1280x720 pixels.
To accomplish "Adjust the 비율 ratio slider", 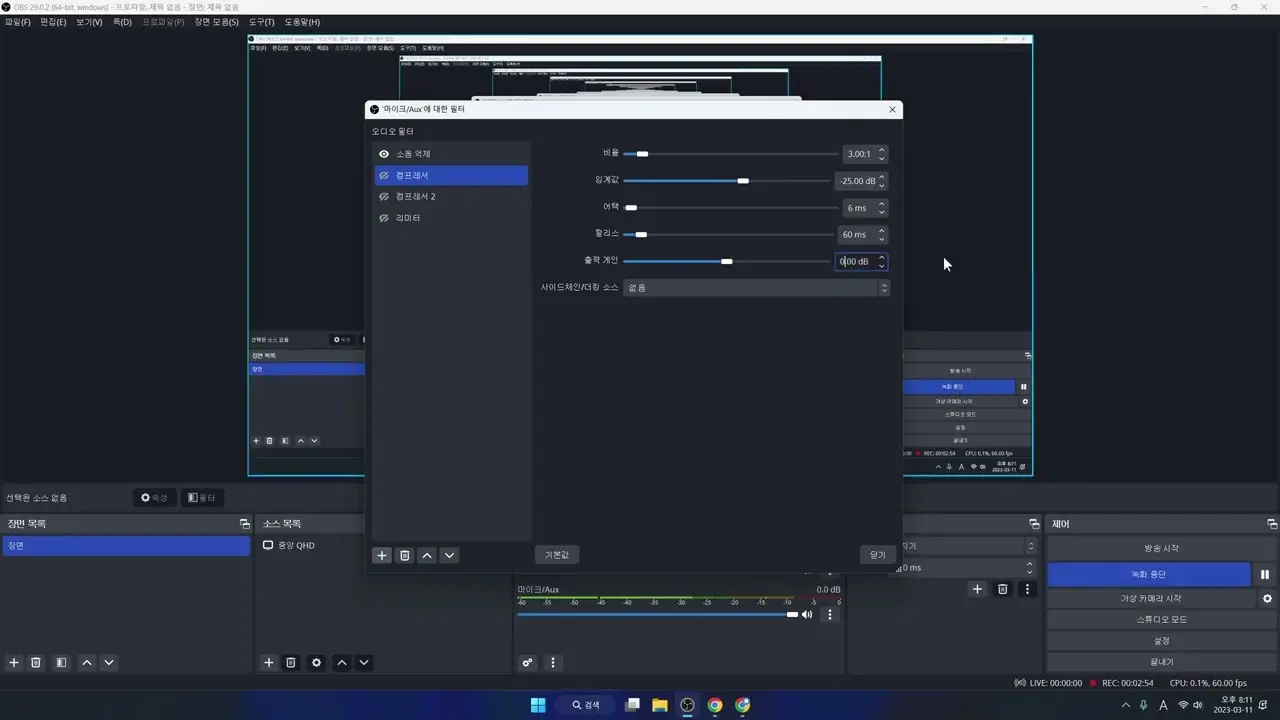I will [730, 154].
